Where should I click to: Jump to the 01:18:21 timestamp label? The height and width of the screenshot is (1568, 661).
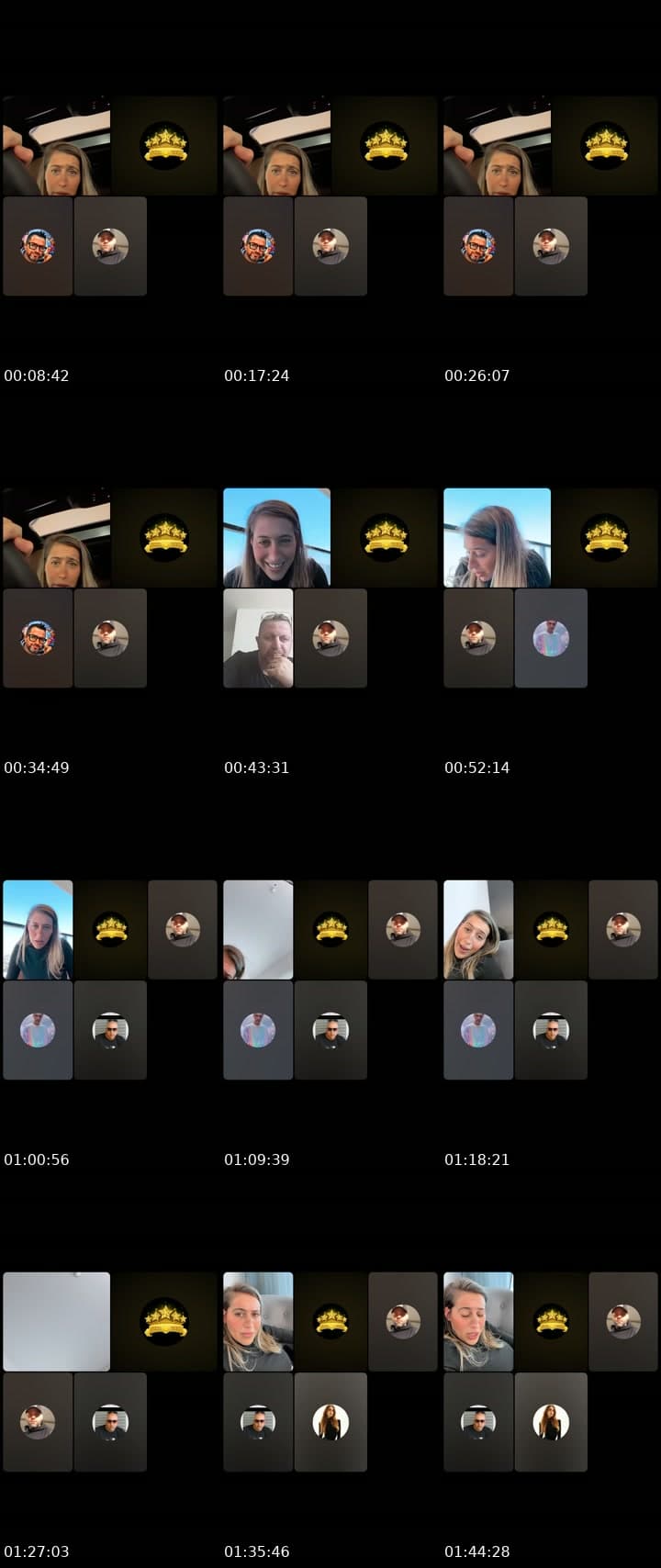pos(477,1159)
